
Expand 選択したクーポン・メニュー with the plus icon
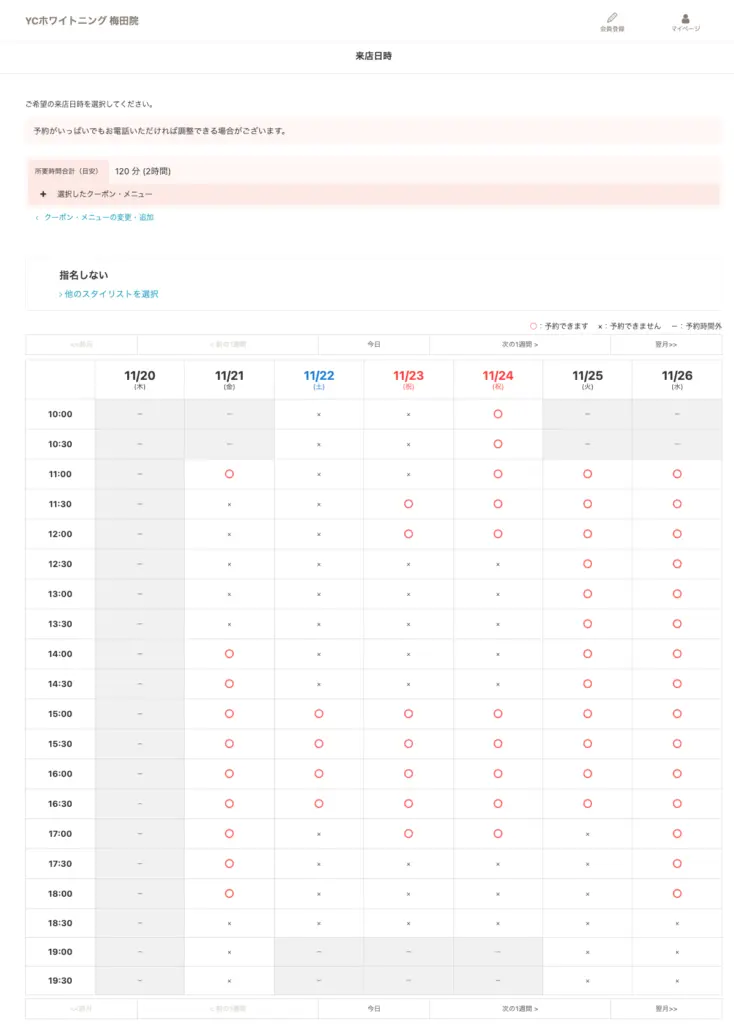point(43,194)
